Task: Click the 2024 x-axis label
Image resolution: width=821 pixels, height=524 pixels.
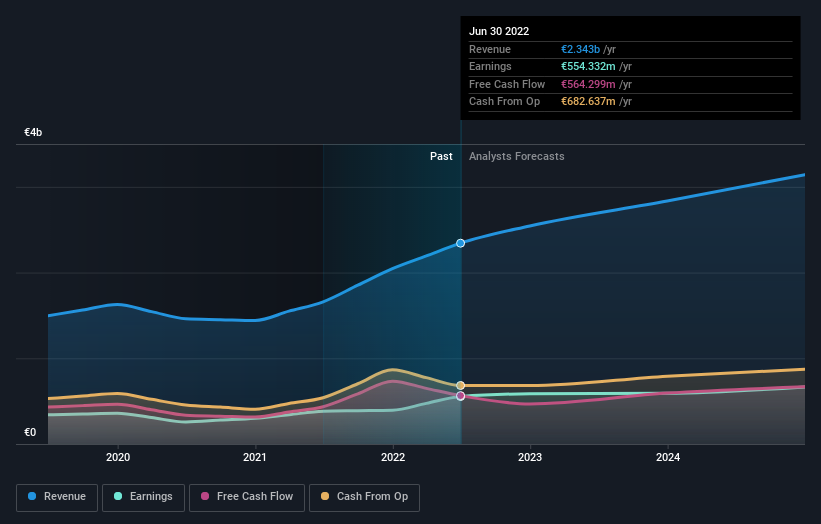Action: pyautogui.click(x=668, y=457)
